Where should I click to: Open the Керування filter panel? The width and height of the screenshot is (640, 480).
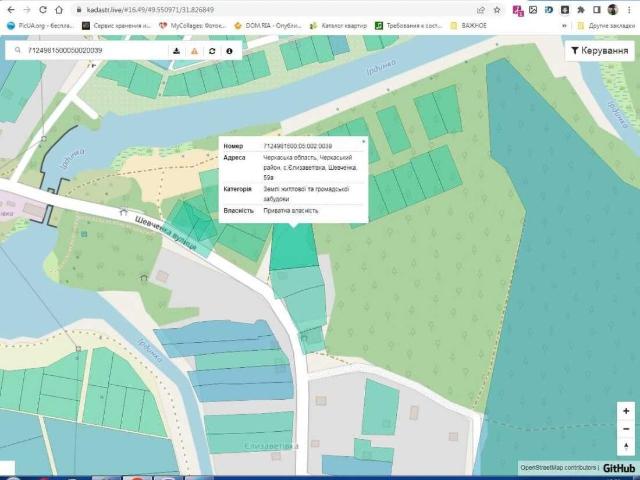[x=600, y=51]
